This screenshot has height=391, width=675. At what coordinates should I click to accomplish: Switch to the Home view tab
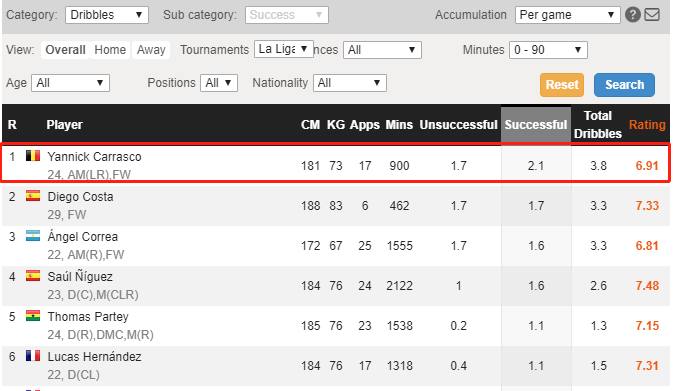pos(110,50)
